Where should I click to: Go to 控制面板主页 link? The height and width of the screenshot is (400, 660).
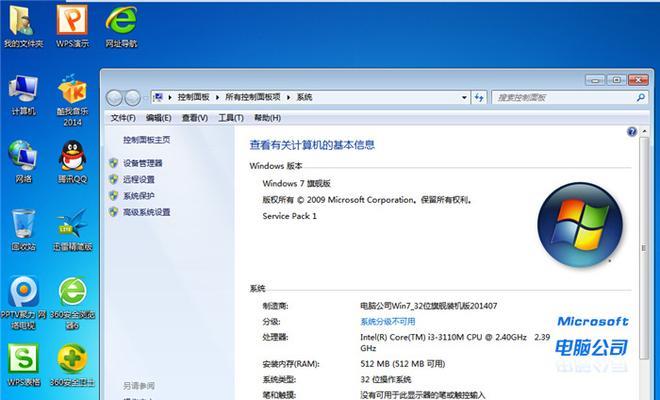146,140
